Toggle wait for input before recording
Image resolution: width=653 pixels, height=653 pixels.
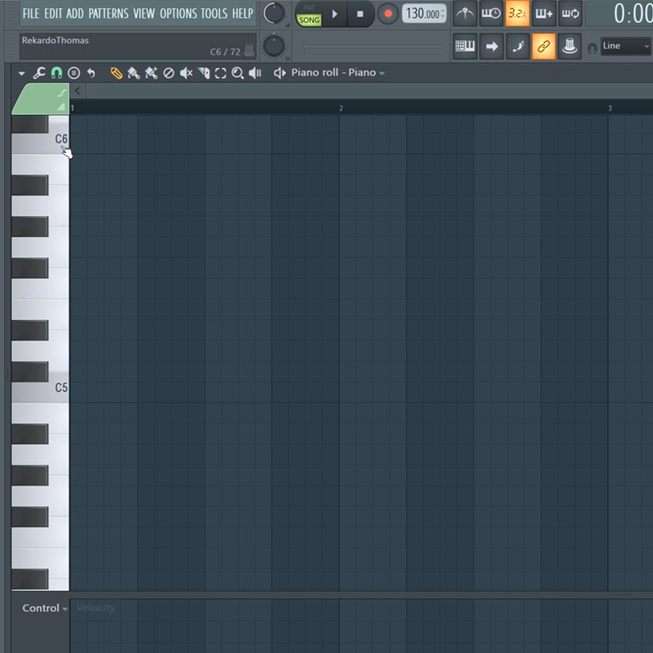(x=491, y=14)
